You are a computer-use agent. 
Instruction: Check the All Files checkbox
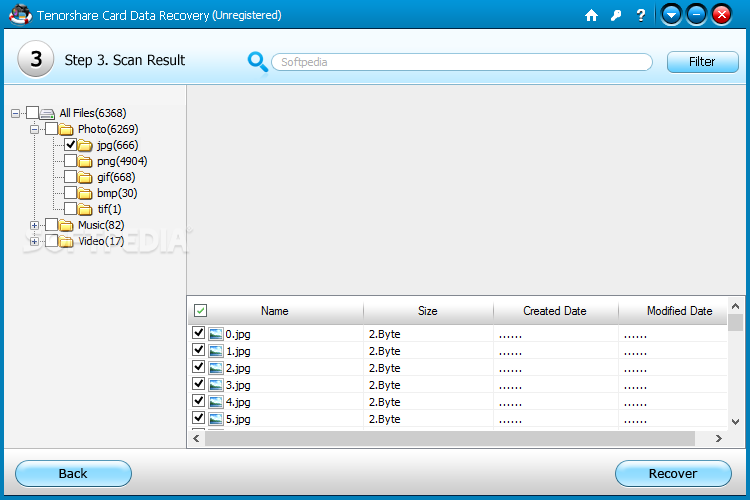pyautogui.click(x=33, y=113)
